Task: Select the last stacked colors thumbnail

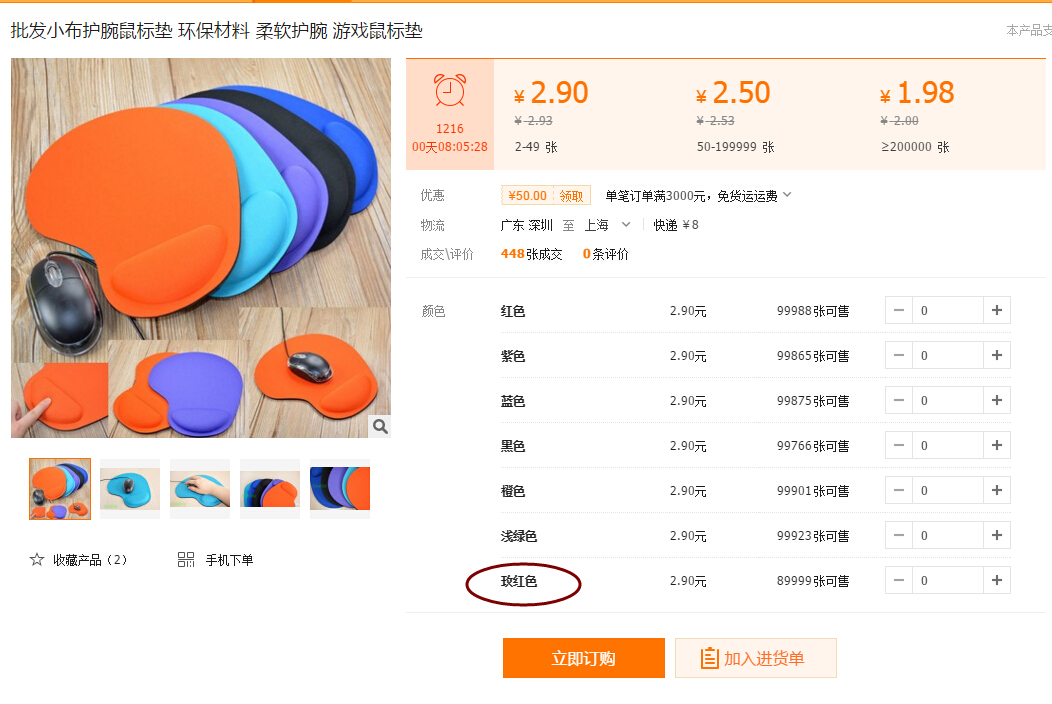Action: (x=340, y=489)
